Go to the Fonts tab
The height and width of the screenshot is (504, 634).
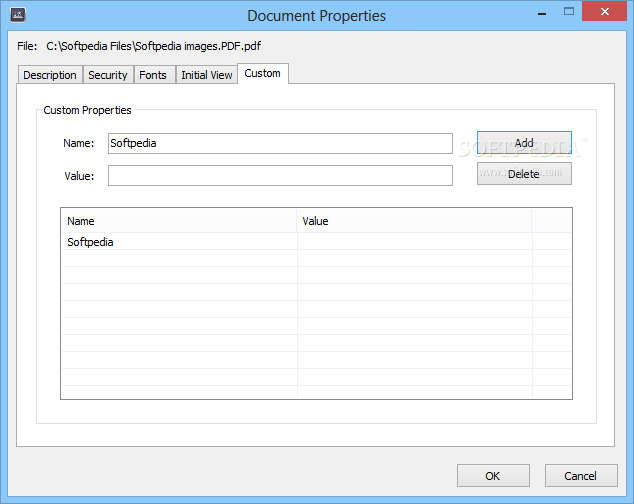pos(154,75)
